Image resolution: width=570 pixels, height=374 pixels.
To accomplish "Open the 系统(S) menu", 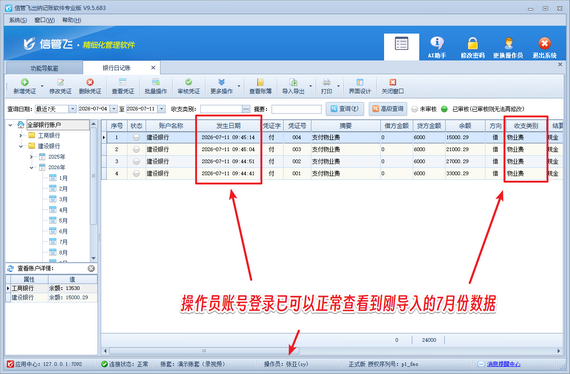I will [x=18, y=20].
